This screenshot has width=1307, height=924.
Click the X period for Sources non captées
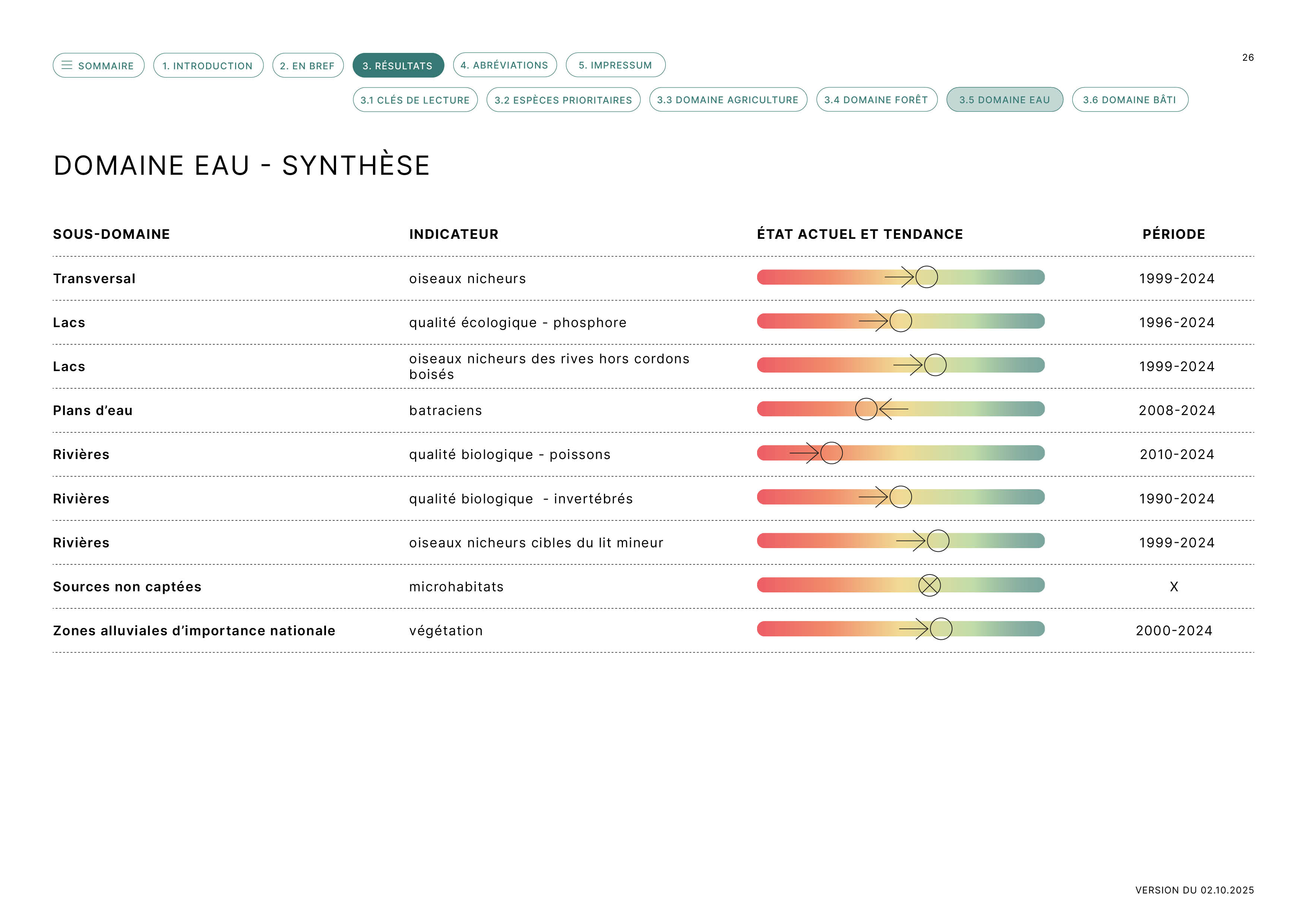tap(1173, 587)
